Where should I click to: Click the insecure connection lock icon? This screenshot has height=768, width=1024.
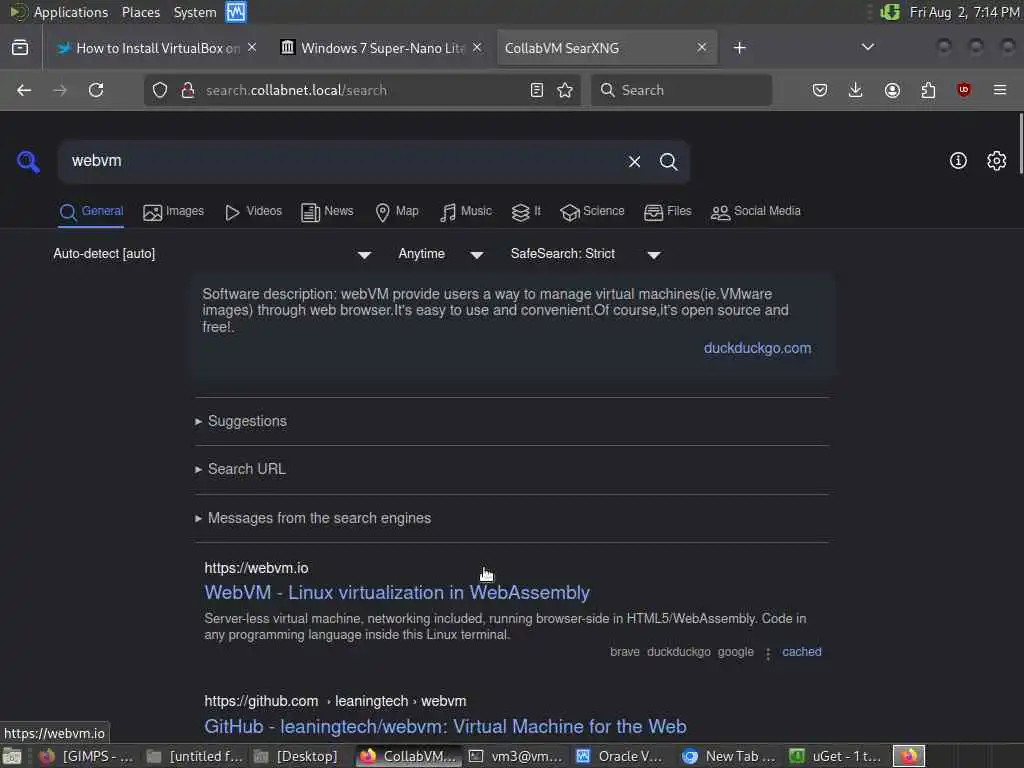pos(187,90)
